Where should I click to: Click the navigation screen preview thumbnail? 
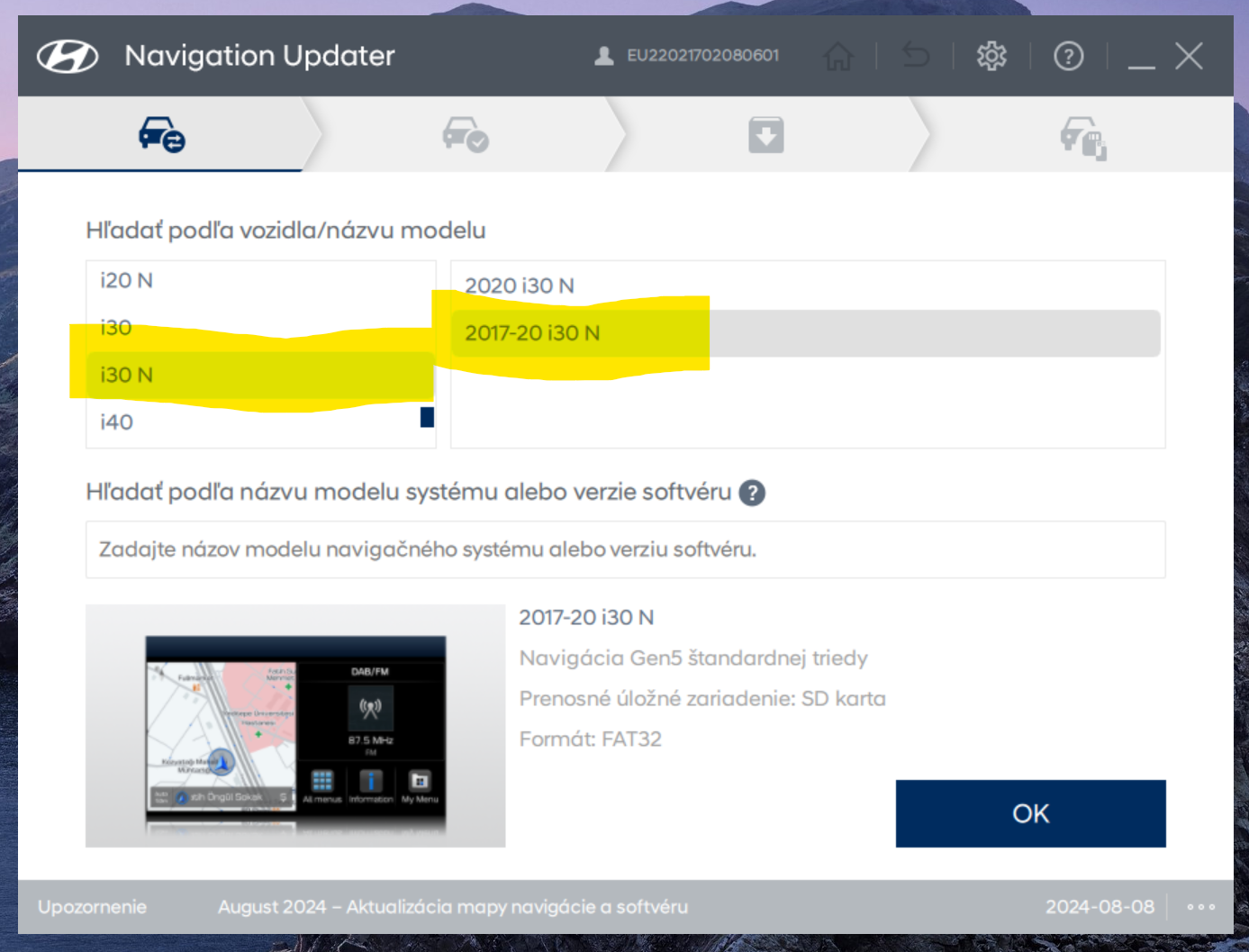(295, 726)
